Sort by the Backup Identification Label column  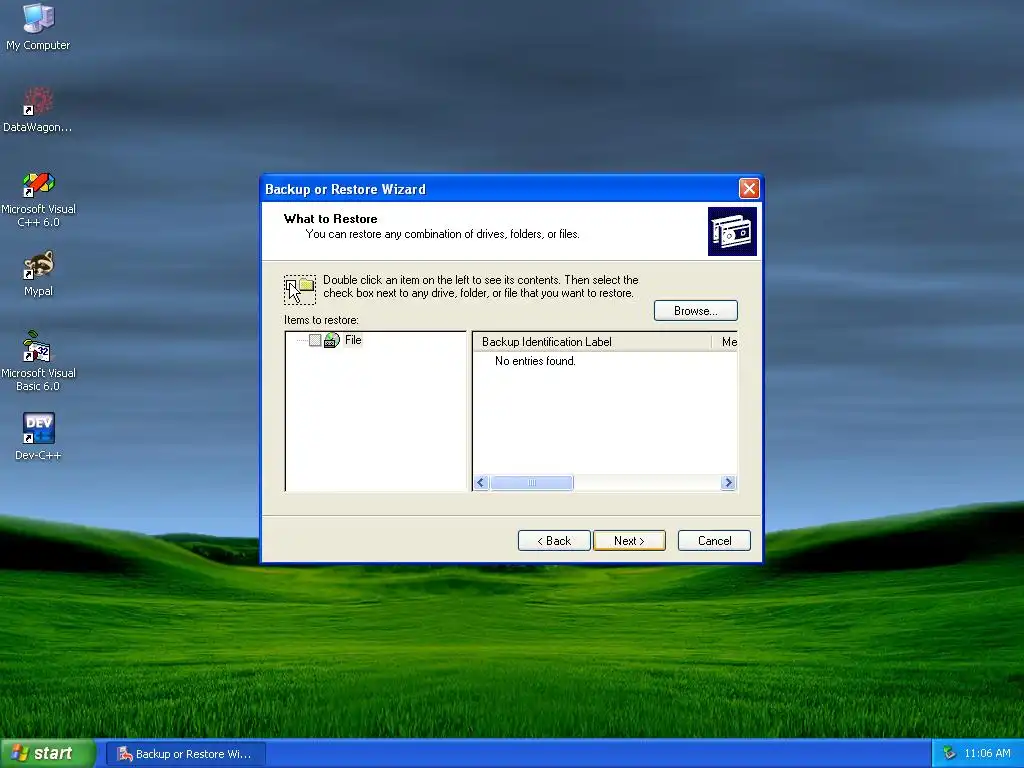click(592, 342)
